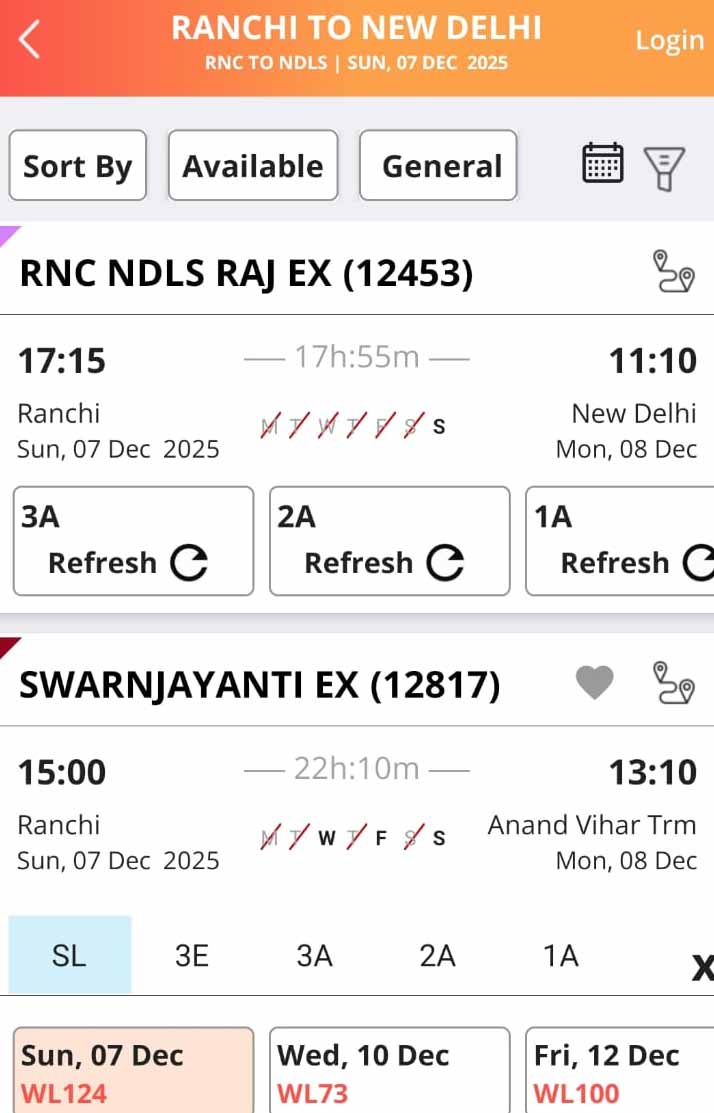
Task: Select Wed, 10 Dec WL73 card
Action: (389, 1071)
